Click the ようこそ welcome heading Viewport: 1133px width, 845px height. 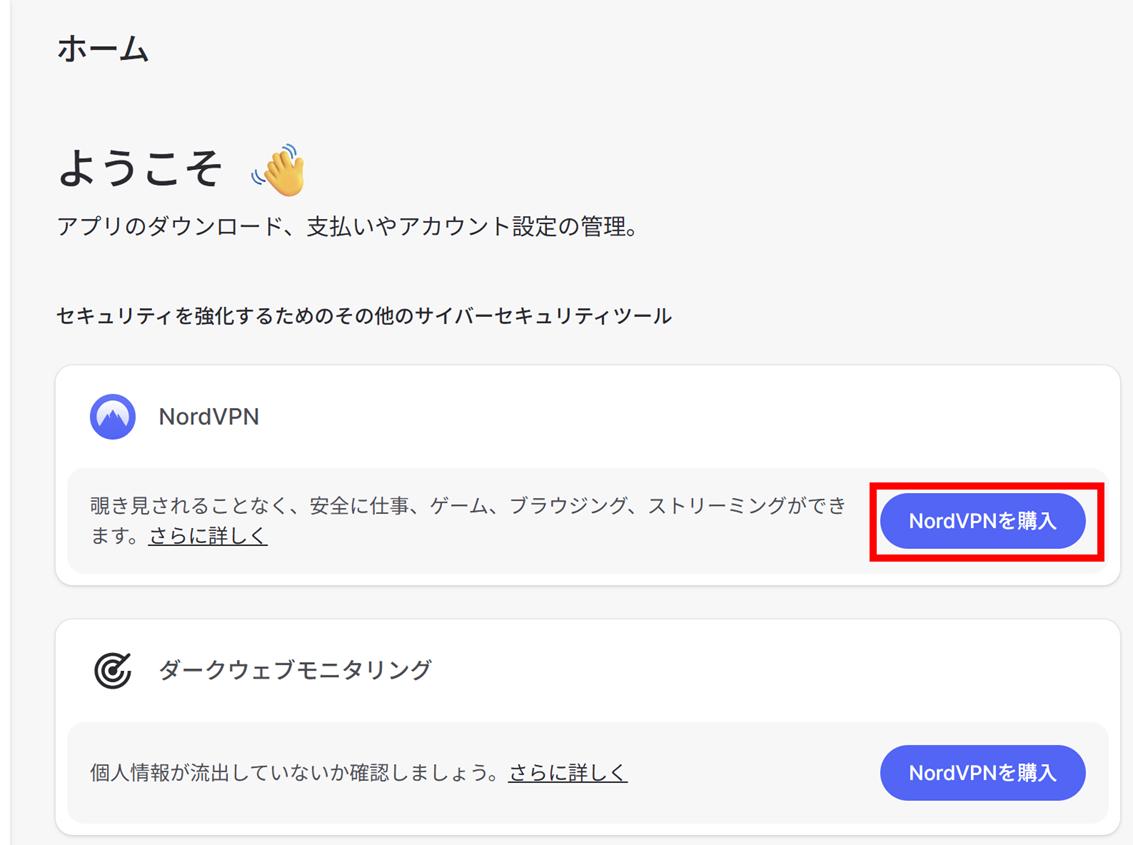140,168
